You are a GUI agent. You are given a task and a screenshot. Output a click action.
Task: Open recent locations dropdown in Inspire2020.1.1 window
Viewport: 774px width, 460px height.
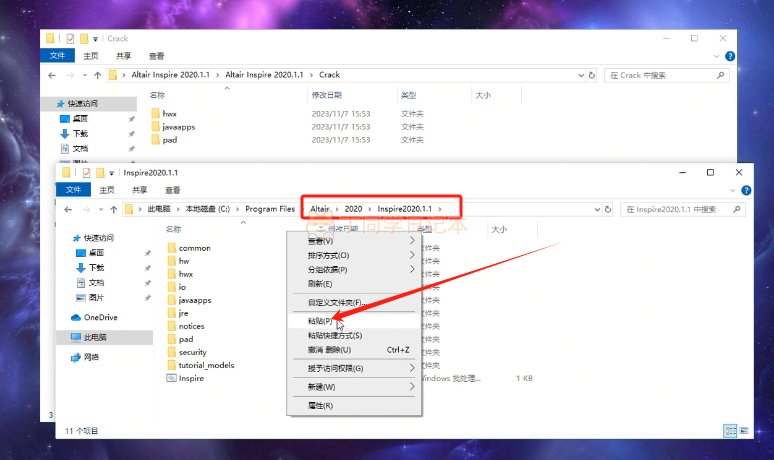(101, 209)
